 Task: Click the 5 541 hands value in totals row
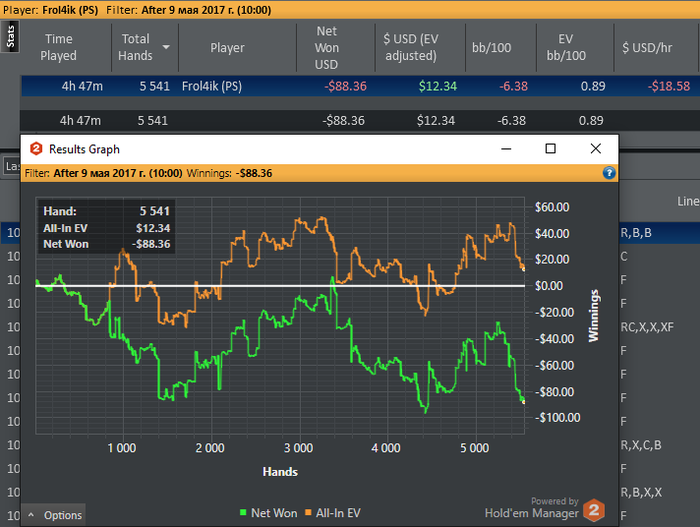tap(153, 120)
